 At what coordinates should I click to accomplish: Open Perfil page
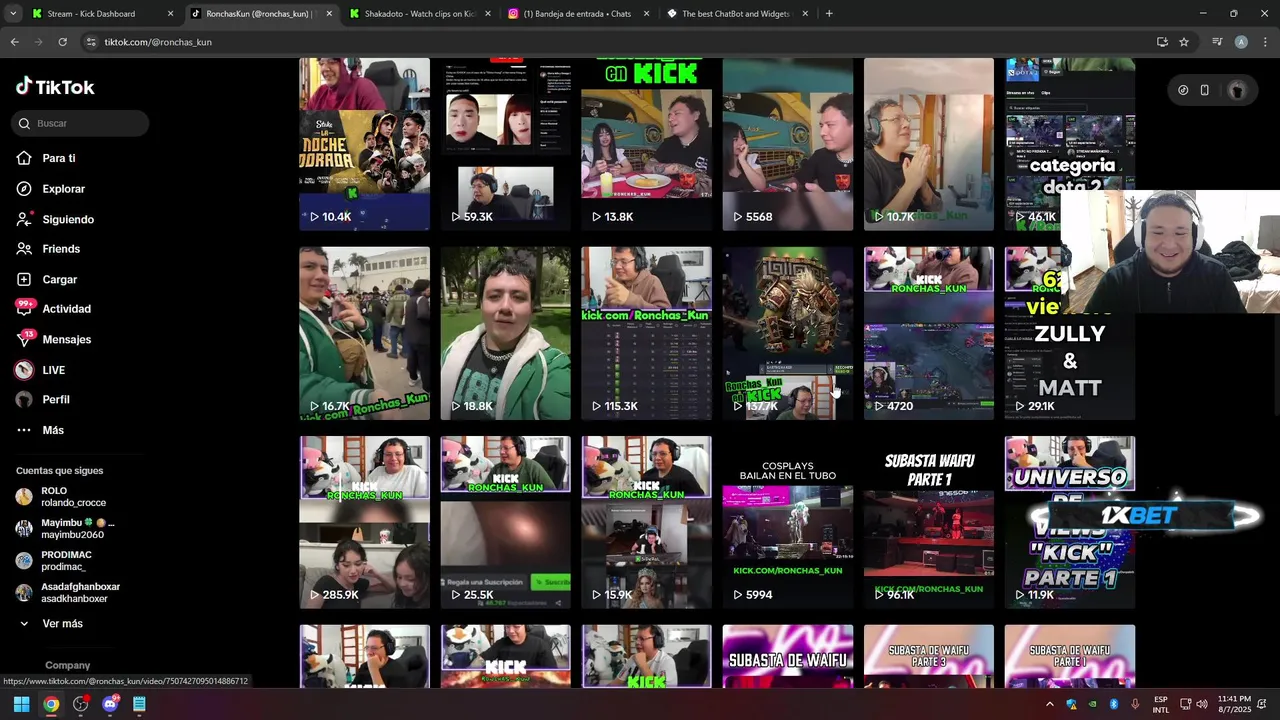(x=43, y=399)
